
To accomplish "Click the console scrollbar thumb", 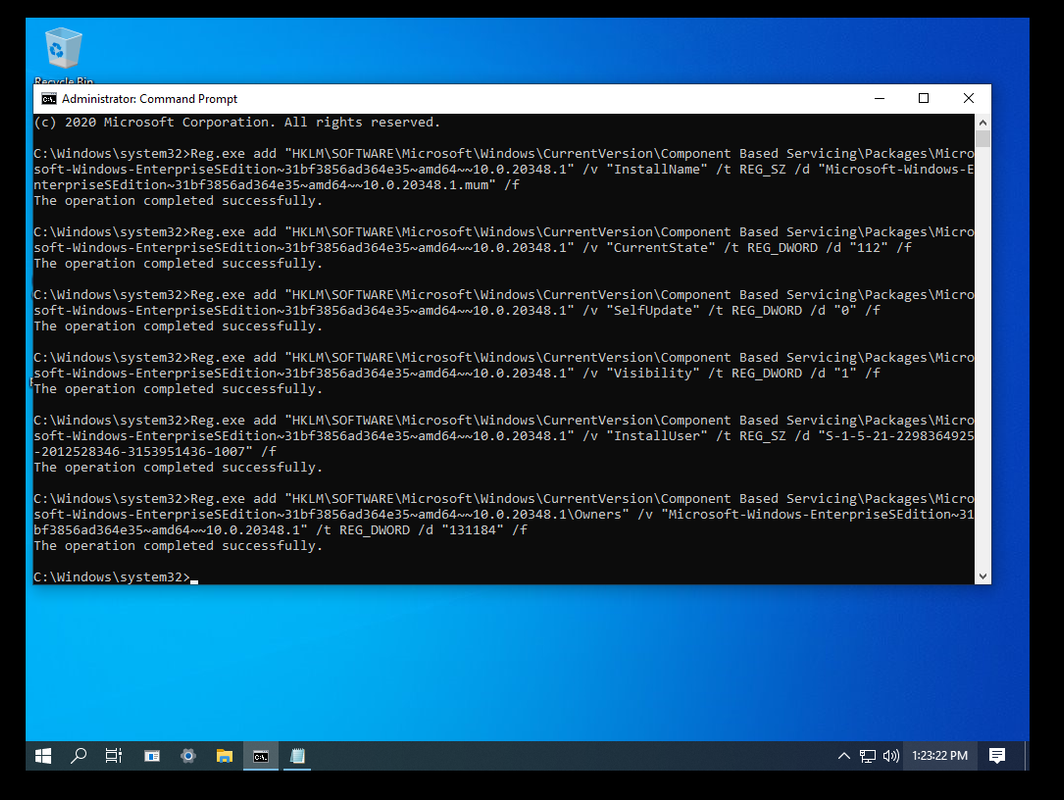I will 983,139.
